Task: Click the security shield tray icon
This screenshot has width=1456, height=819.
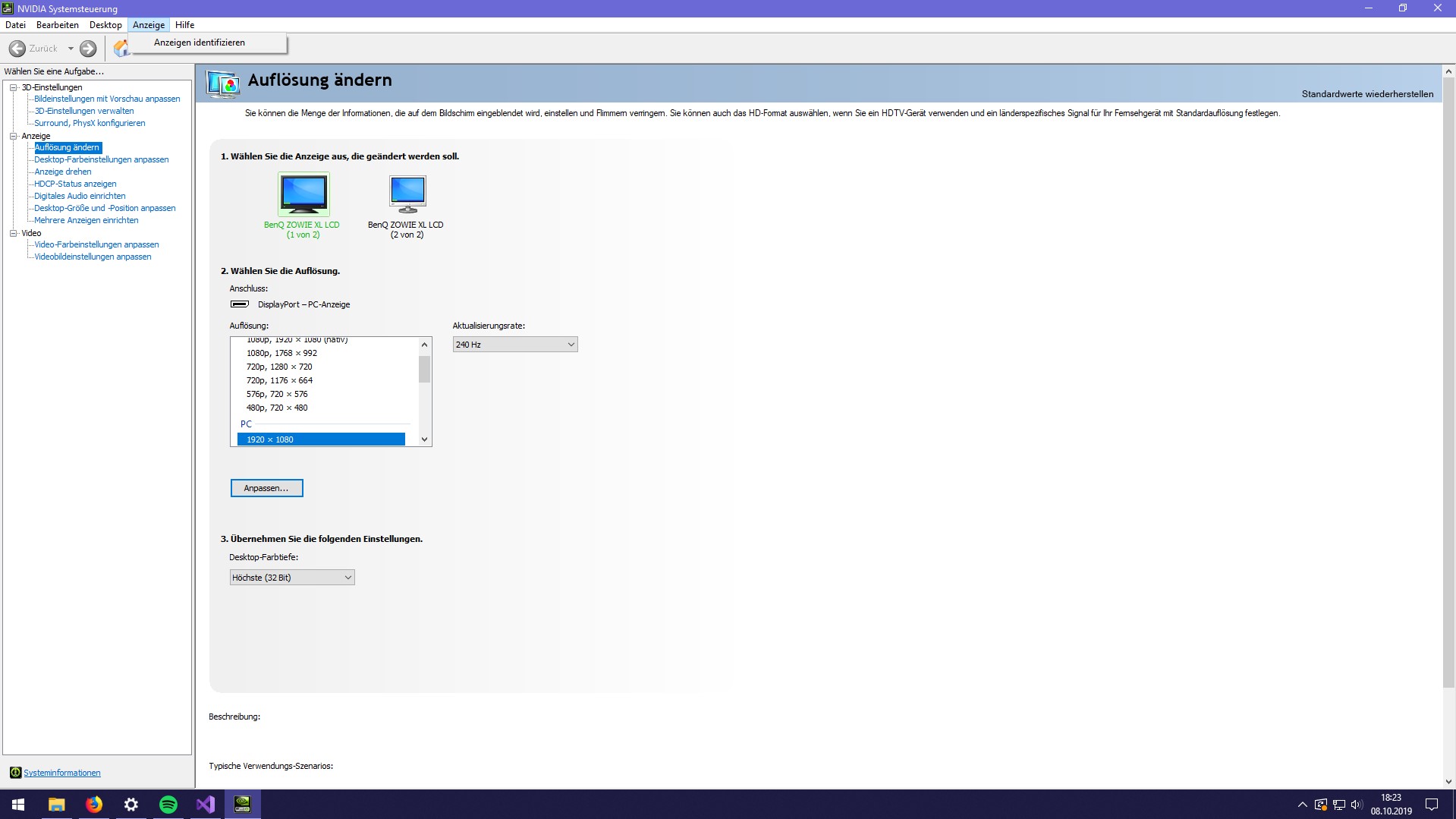Action: (x=1320, y=805)
